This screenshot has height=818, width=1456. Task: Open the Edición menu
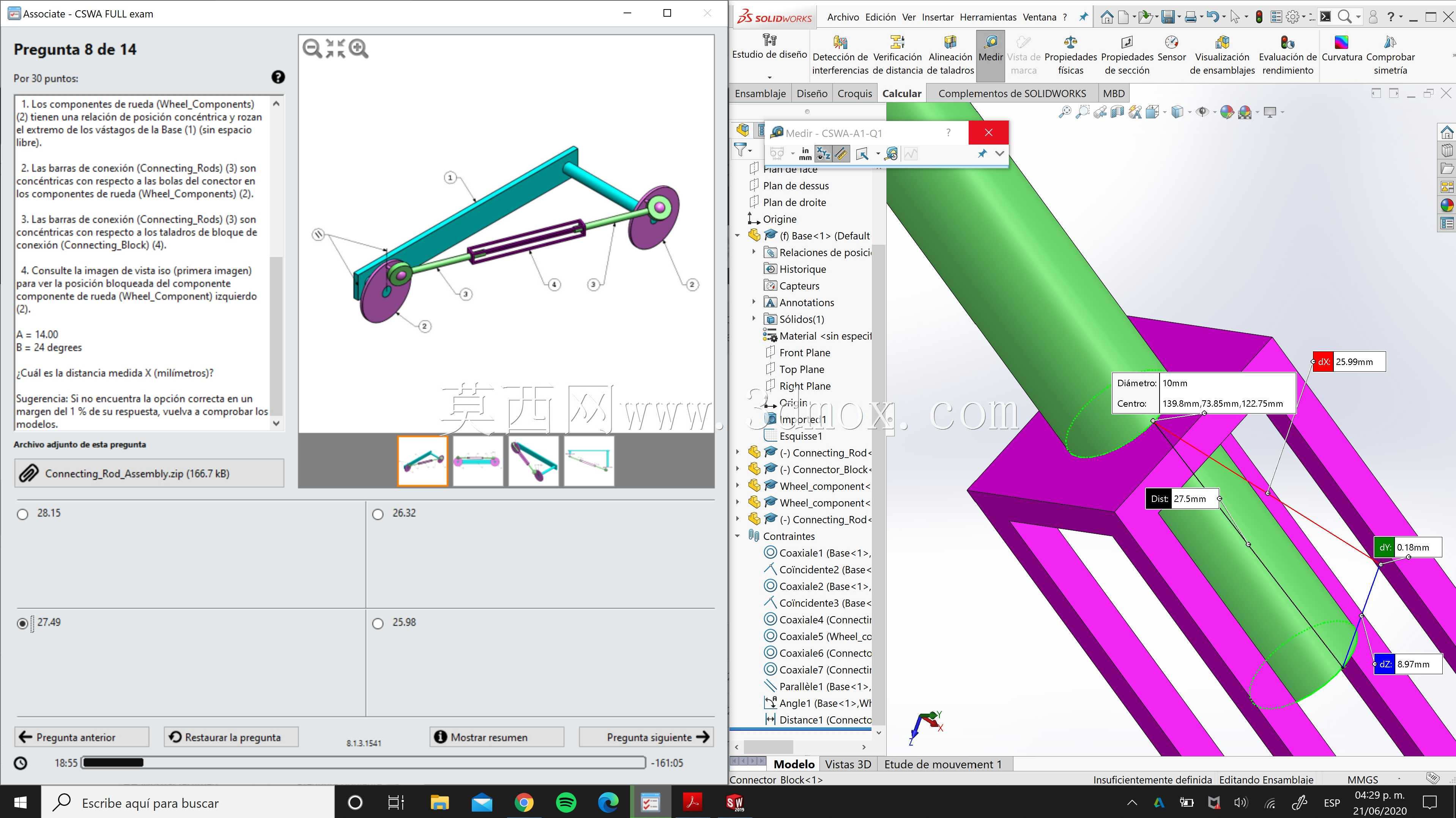point(880,17)
